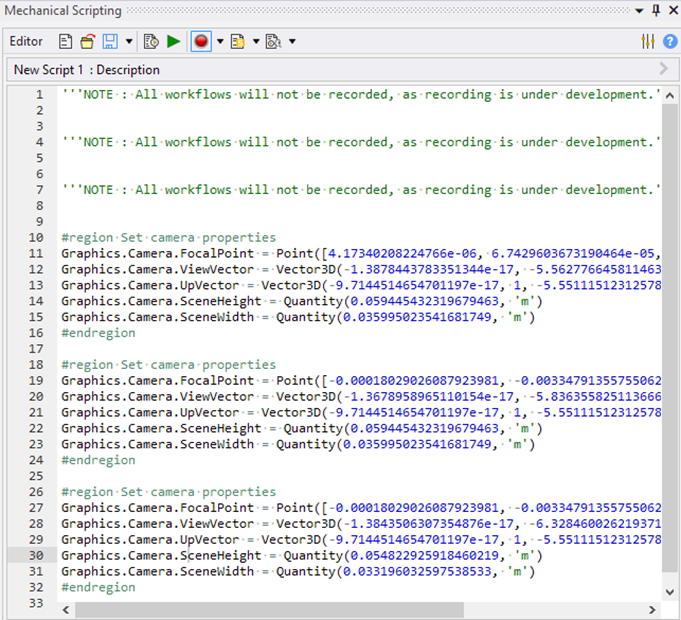
Task: Open the button editor dropdown arrow
Action: tap(291, 41)
